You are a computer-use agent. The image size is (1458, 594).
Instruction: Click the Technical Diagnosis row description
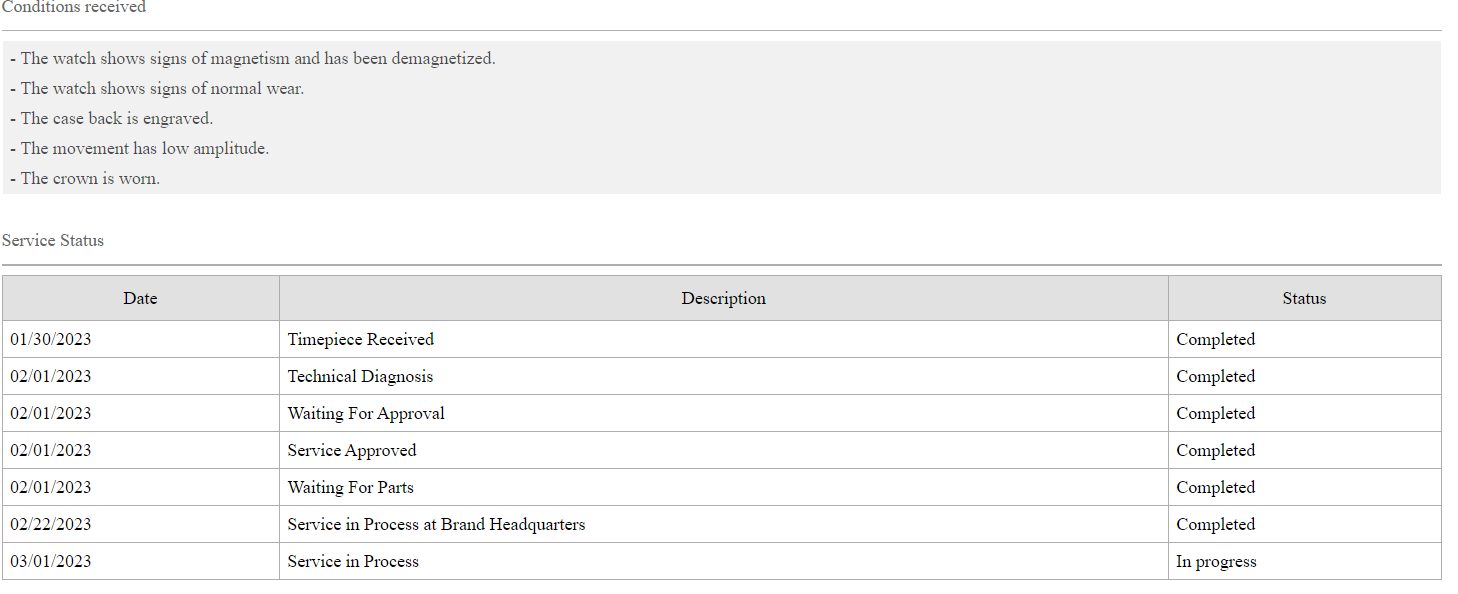(360, 376)
